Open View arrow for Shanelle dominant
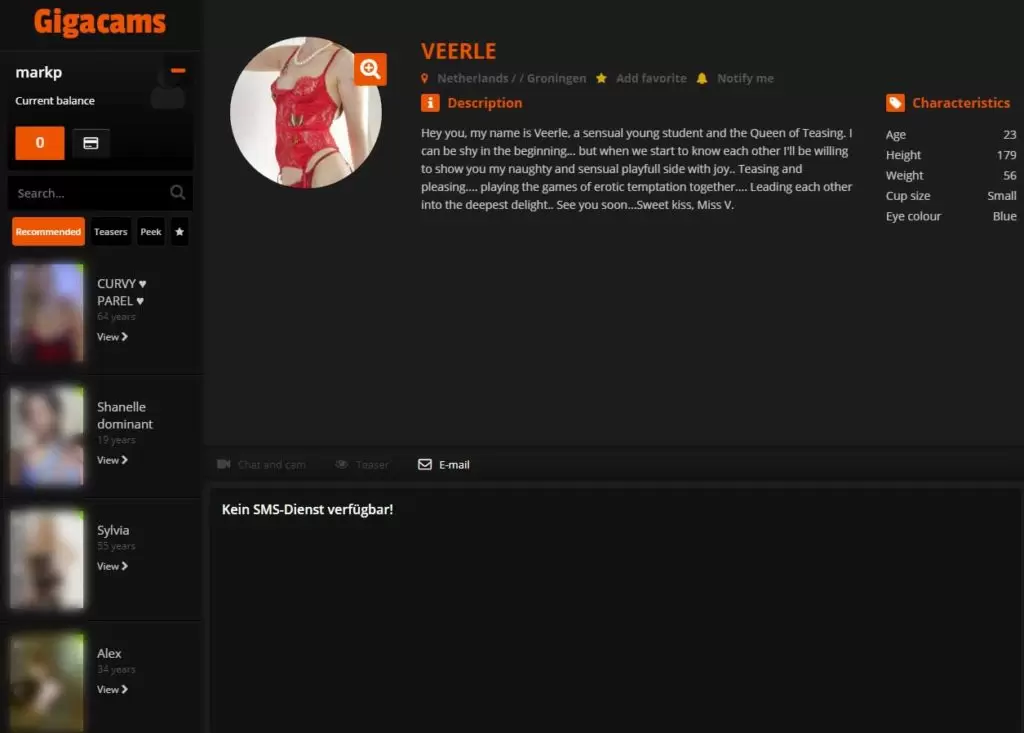Viewport: 1024px width, 733px height. (x=112, y=460)
